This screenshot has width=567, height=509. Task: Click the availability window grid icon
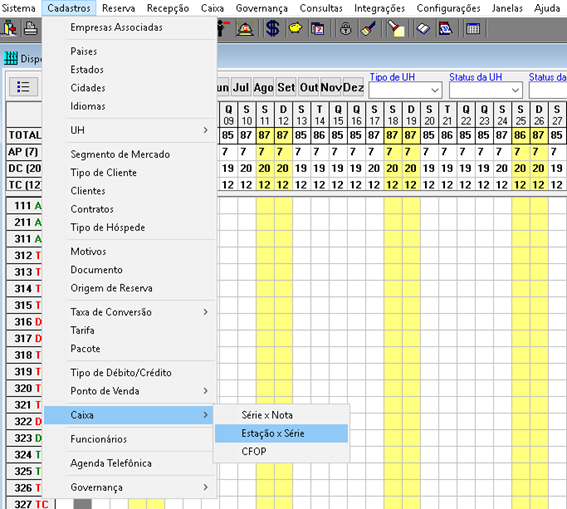point(10,58)
